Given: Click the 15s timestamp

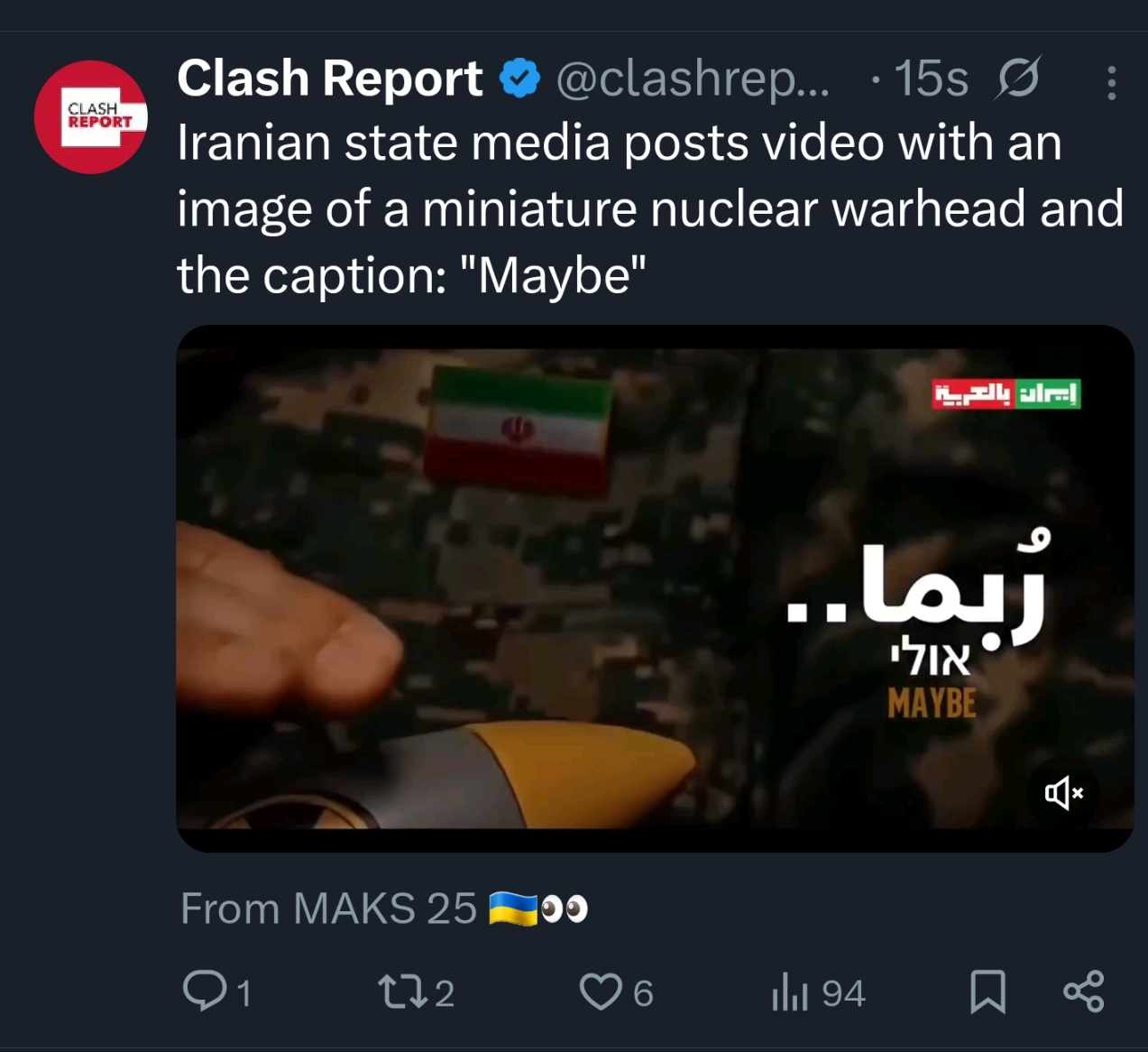Looking at the screenshot, I should [931, 79].
